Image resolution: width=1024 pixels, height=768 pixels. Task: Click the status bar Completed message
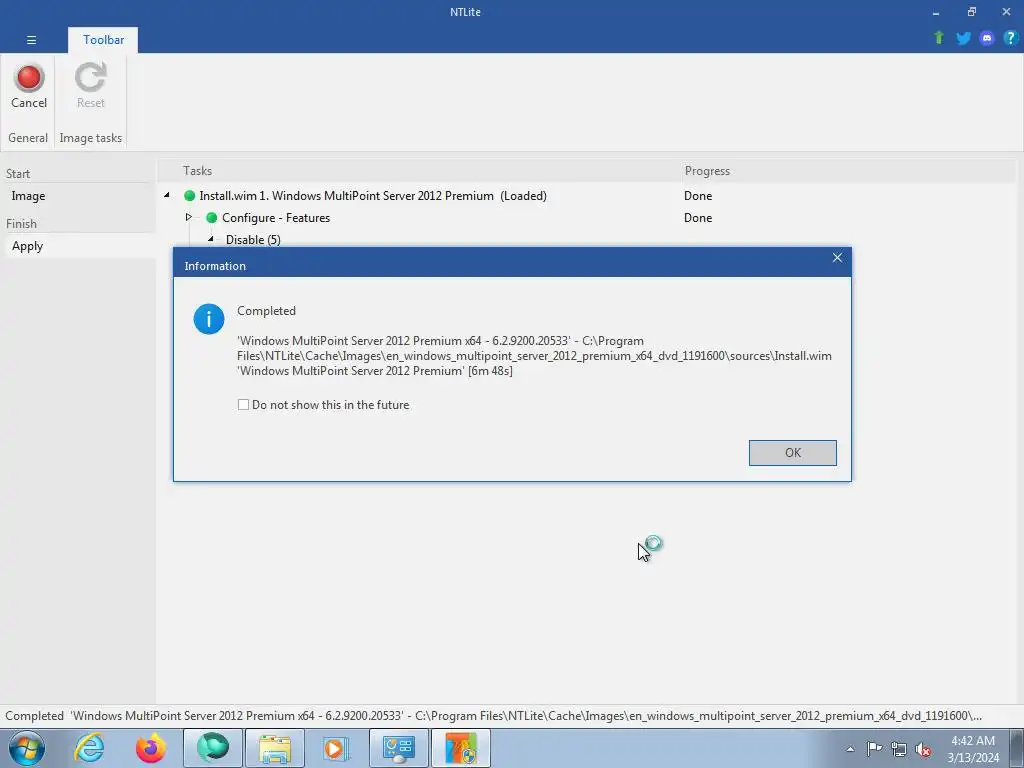[x=493, y=716]
